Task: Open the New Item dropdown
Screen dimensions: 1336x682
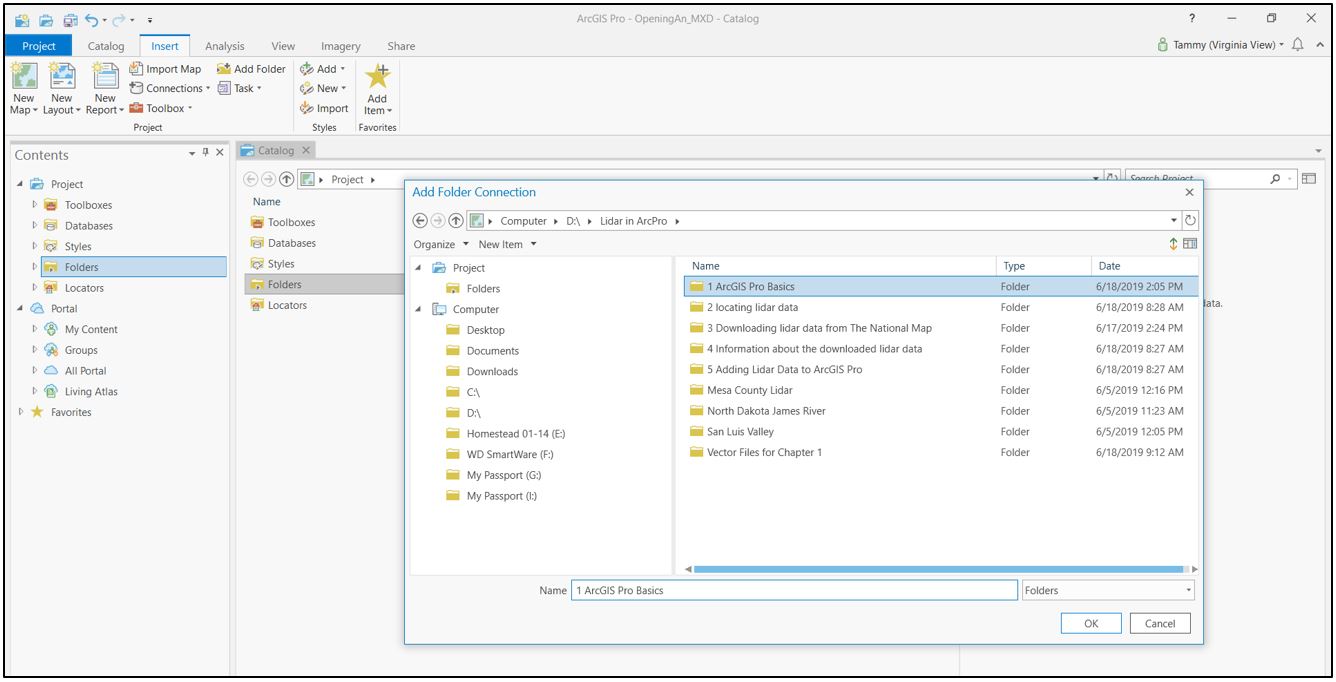Action: tap(501, 242)
